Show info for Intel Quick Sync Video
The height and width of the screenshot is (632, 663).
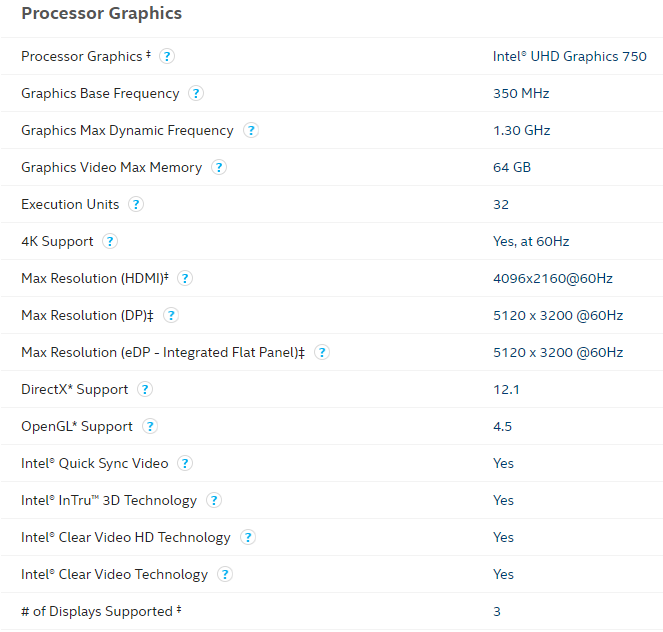185,463
